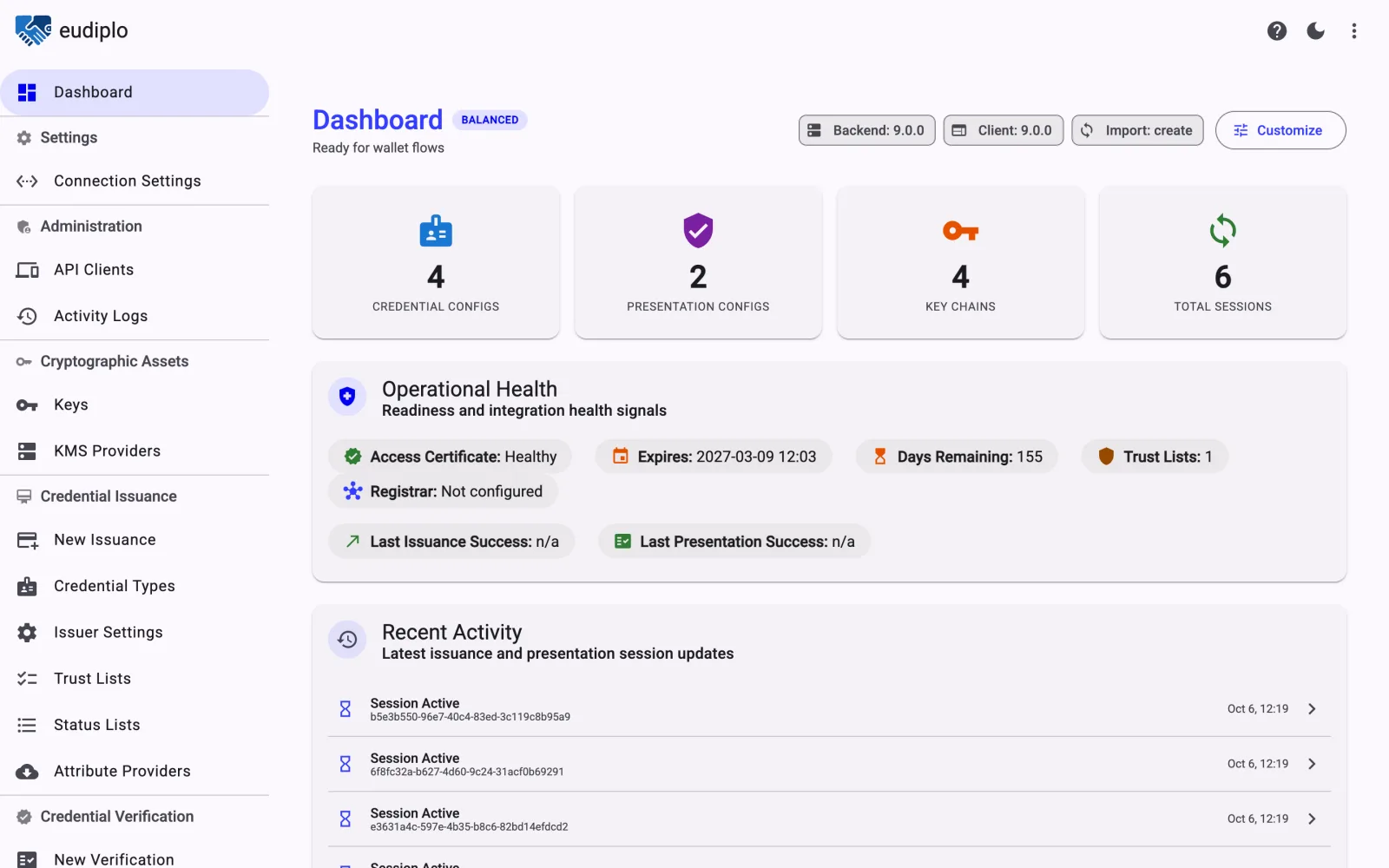
Task: Go to Issuer Settings
Action: (x=135, y=632)
